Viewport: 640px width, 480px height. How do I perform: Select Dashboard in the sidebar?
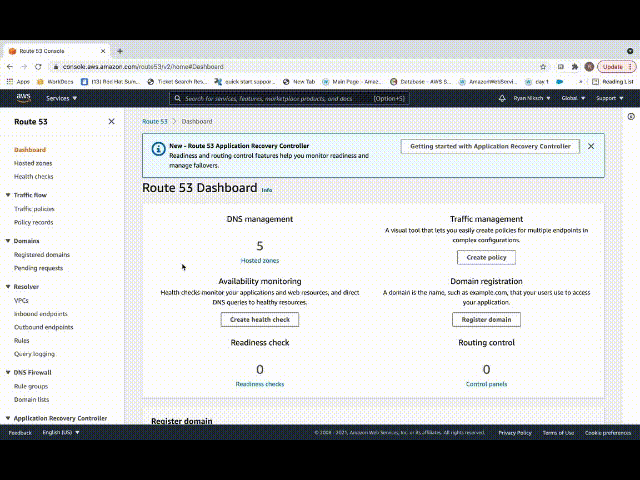(x=30, y=150)
